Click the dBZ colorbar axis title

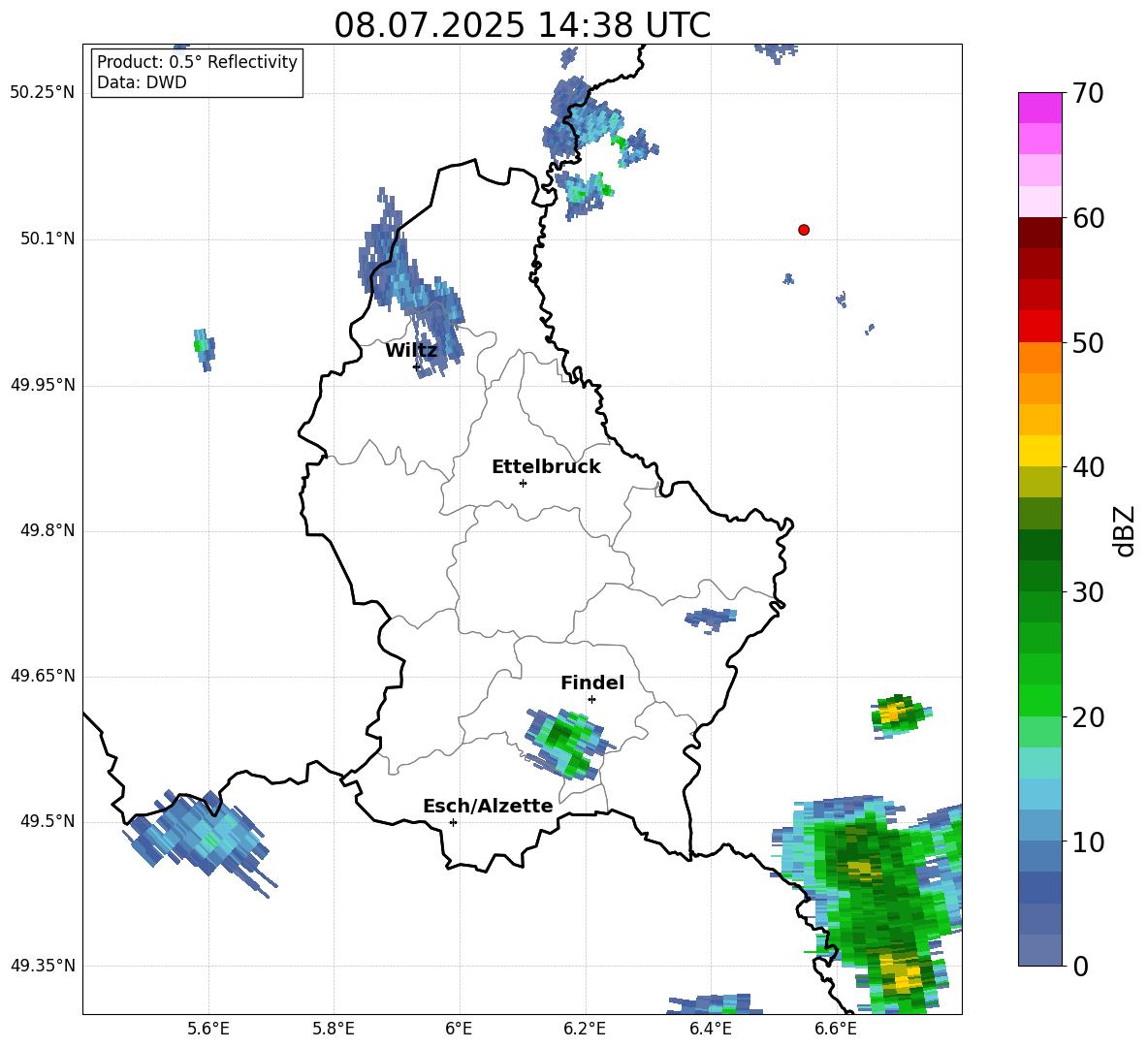tap(1124, 530)
